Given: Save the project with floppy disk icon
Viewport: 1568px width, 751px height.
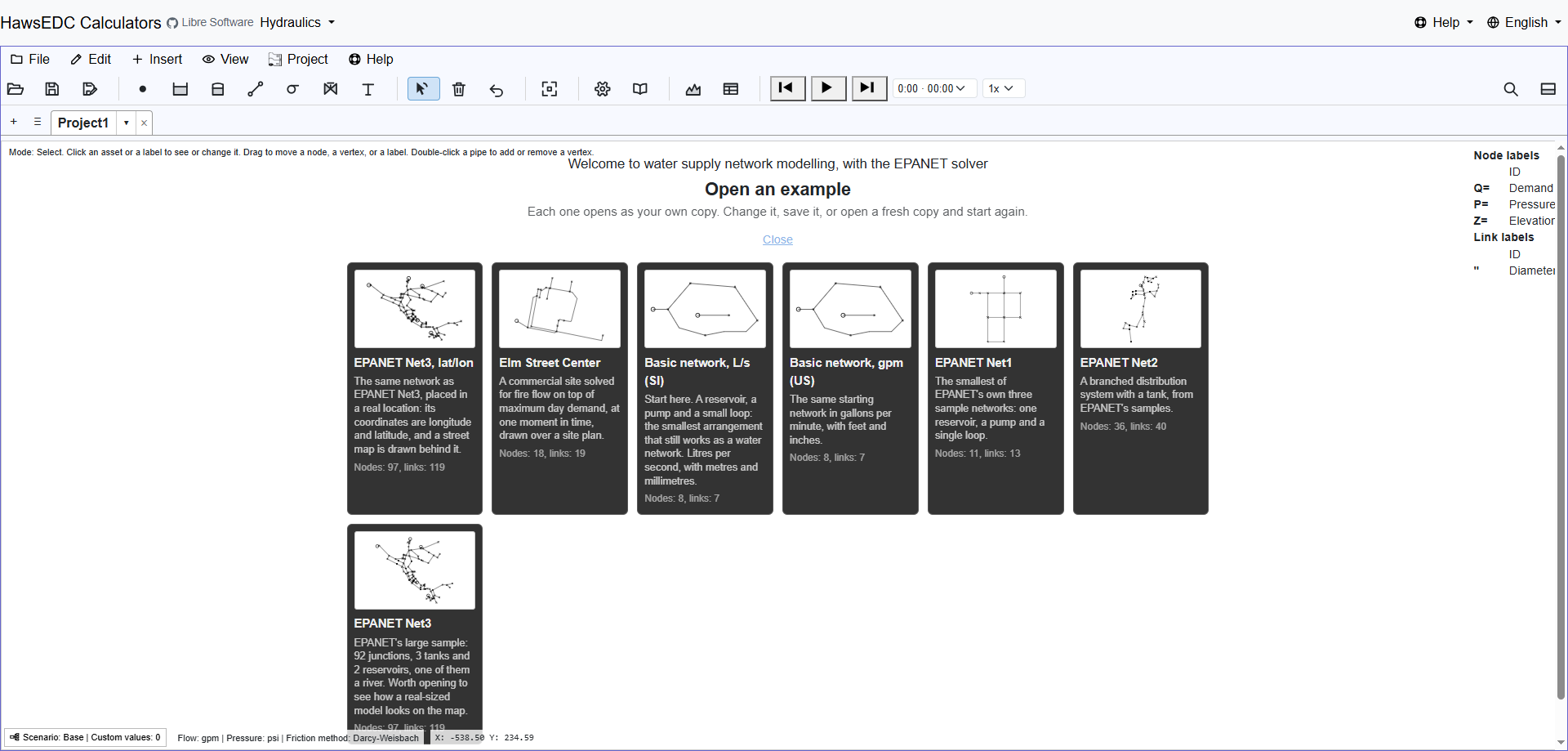Looking at the screenshot, I should click(x=52, y=89).
